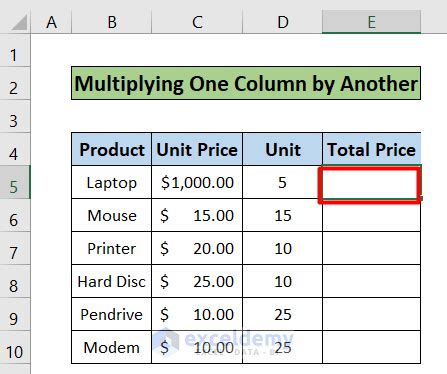Select the 'Printer' cell

click(112, 248)
